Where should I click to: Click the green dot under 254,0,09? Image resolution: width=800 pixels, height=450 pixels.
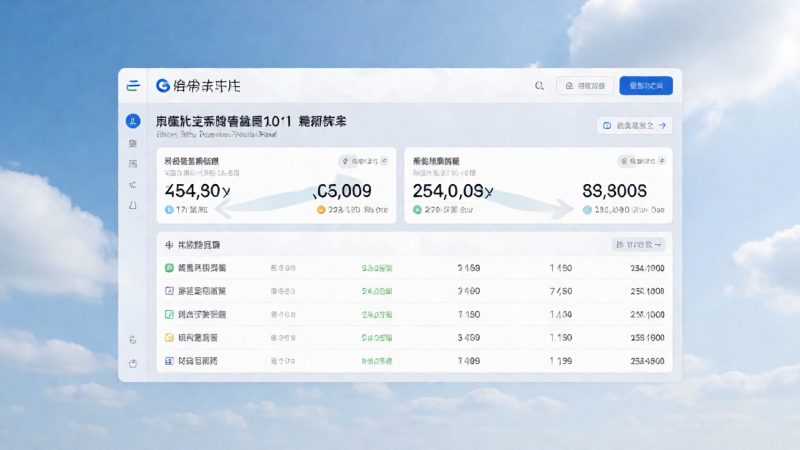417,210
